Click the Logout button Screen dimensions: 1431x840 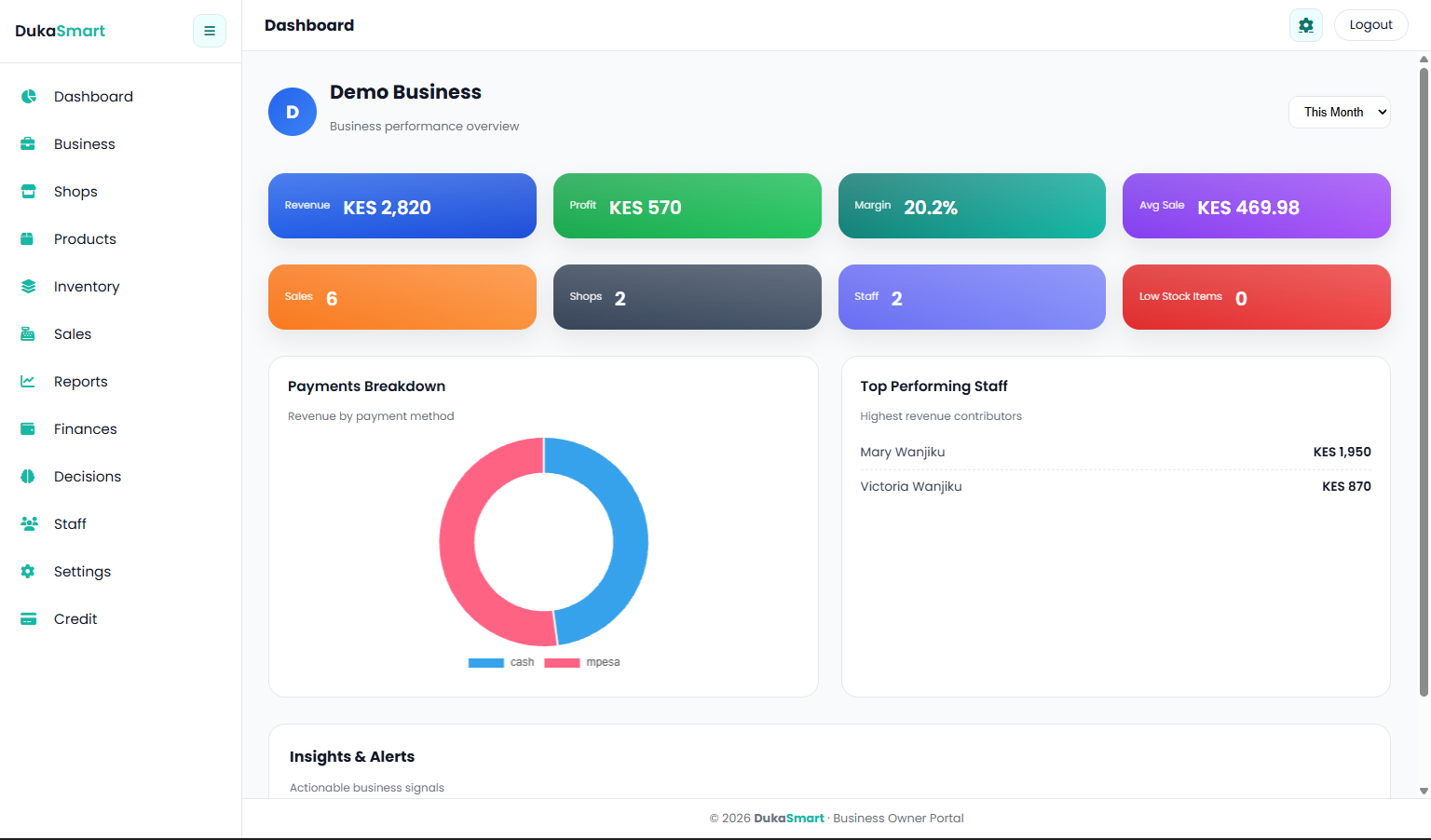pyautogui.click(x=1370, y=25)
